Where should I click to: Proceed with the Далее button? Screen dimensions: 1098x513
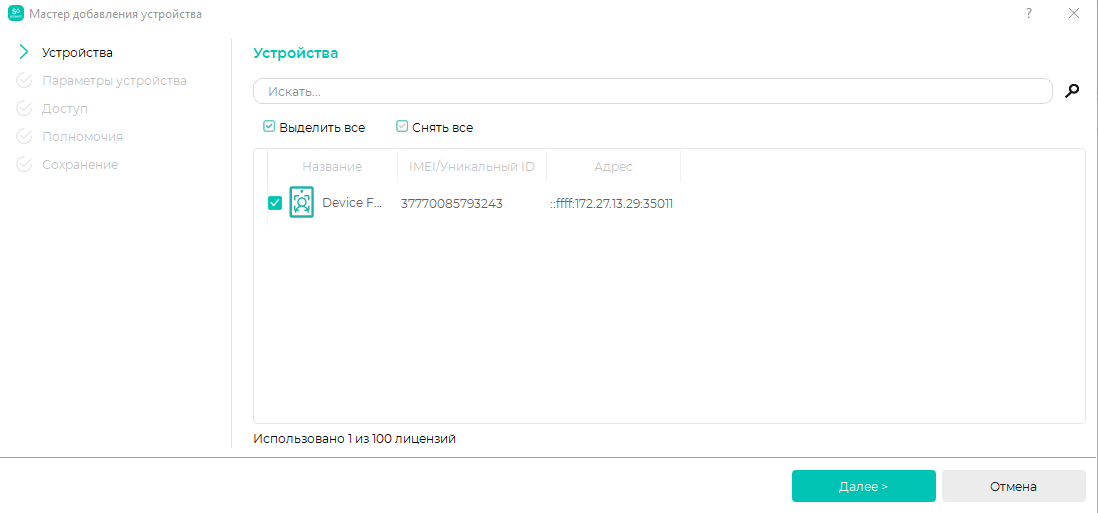click(x=863, y=486)
